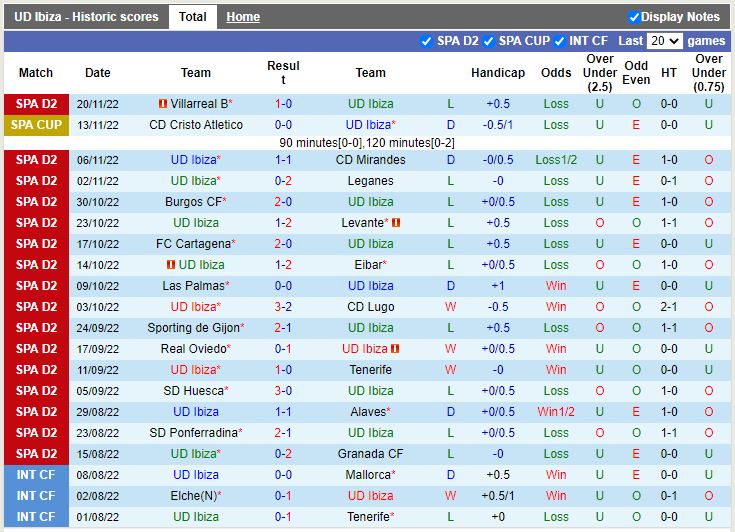
Task: Select the SPA CUP league badge
Action: (x=36, y=125)
